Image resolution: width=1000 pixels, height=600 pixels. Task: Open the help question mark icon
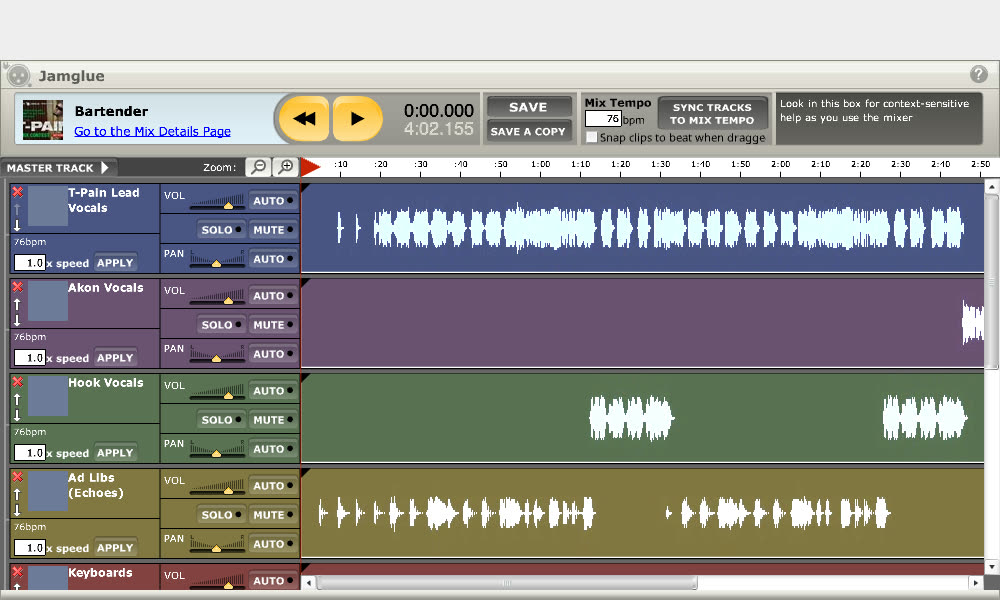[978, 75]
